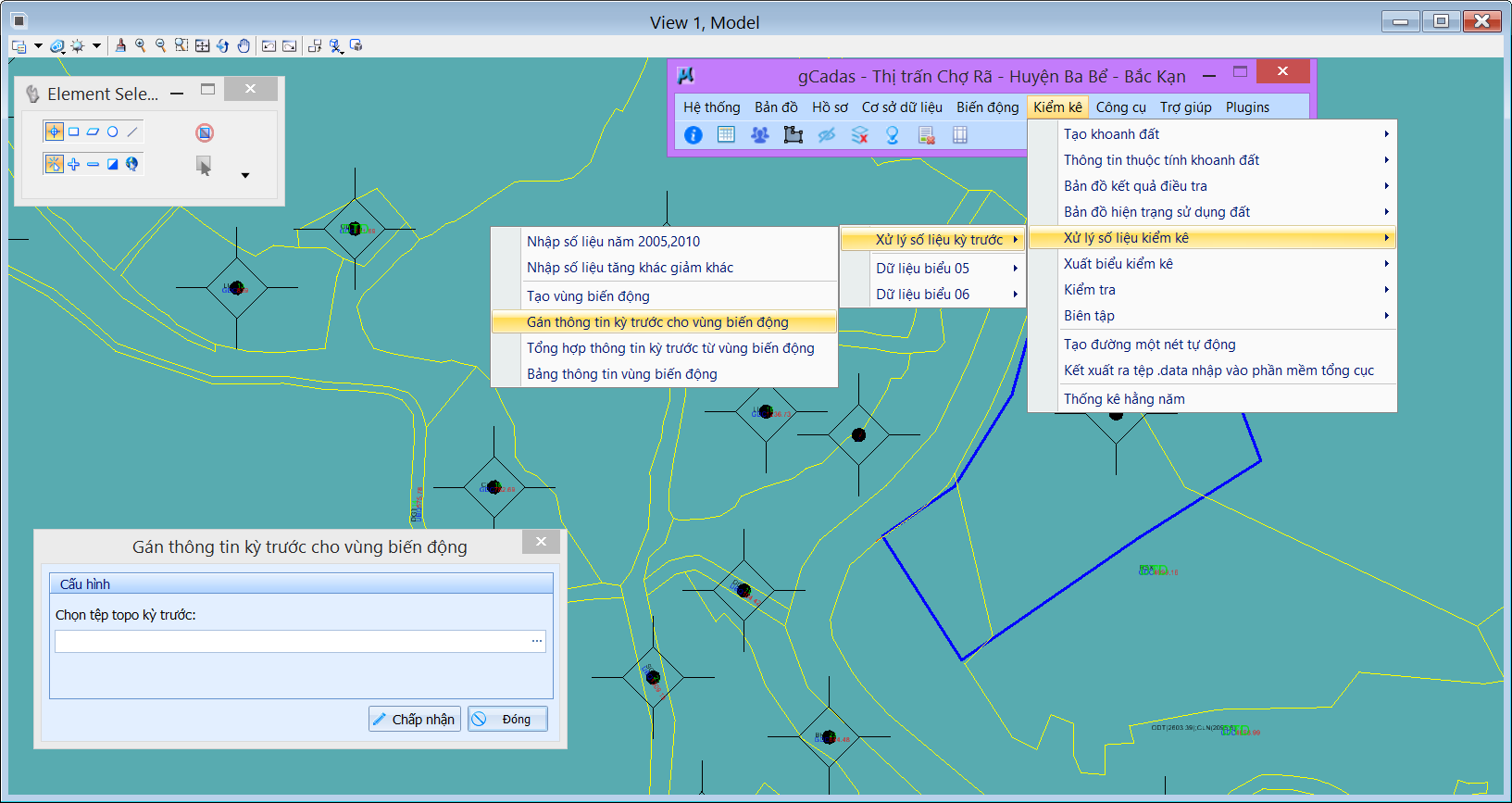Click the Đóng button in the dialog
Image resolution: width=1512 pixels, height=803 pixels.
point(507,720)
